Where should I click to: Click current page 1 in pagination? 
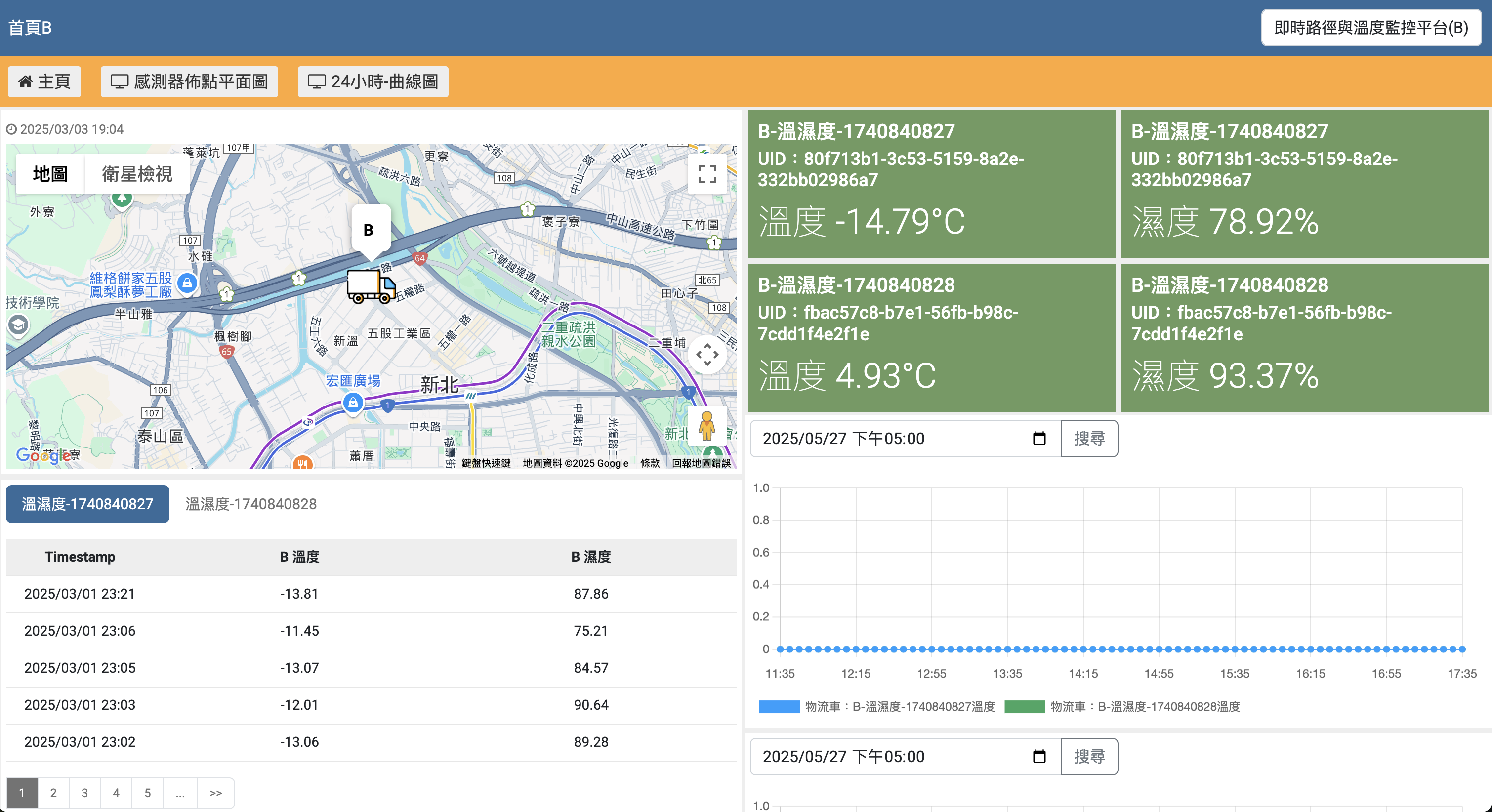coord(22,793)
